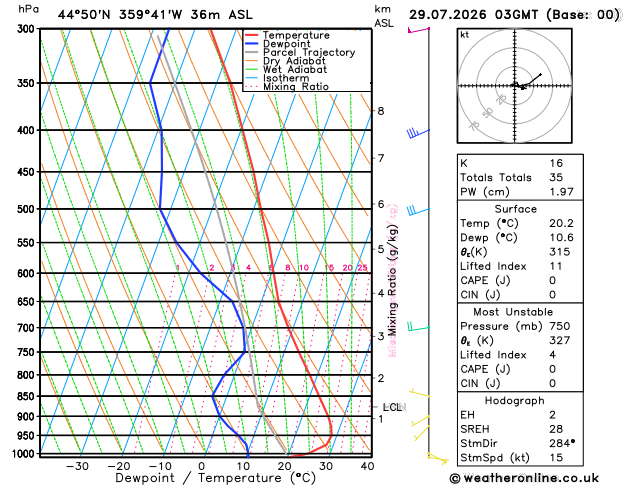629x486 pixels.
Task: Click the Most Unstable Lifted Index value 4
Action: 552,355
